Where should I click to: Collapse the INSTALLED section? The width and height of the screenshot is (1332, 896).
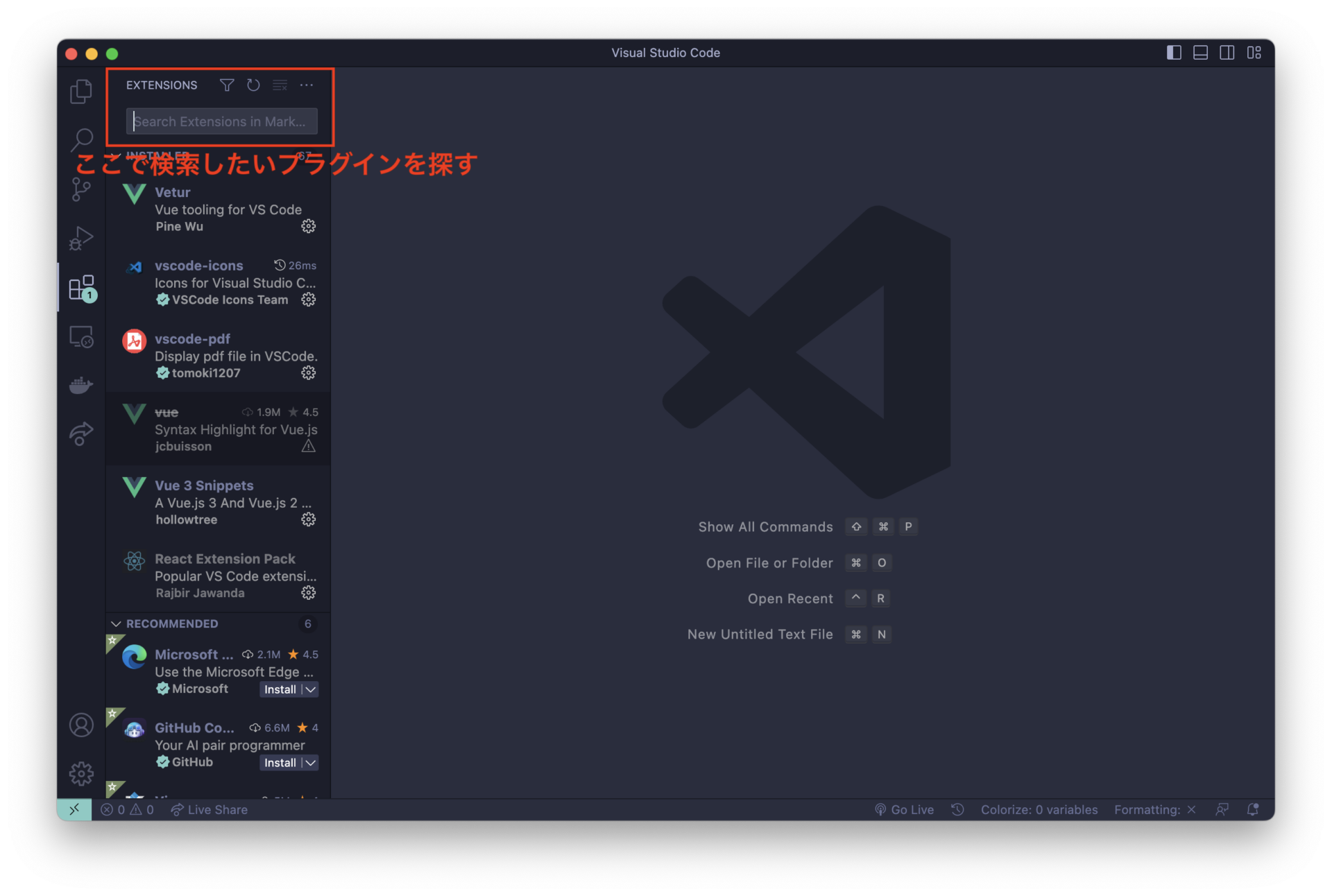click(116, 155)
